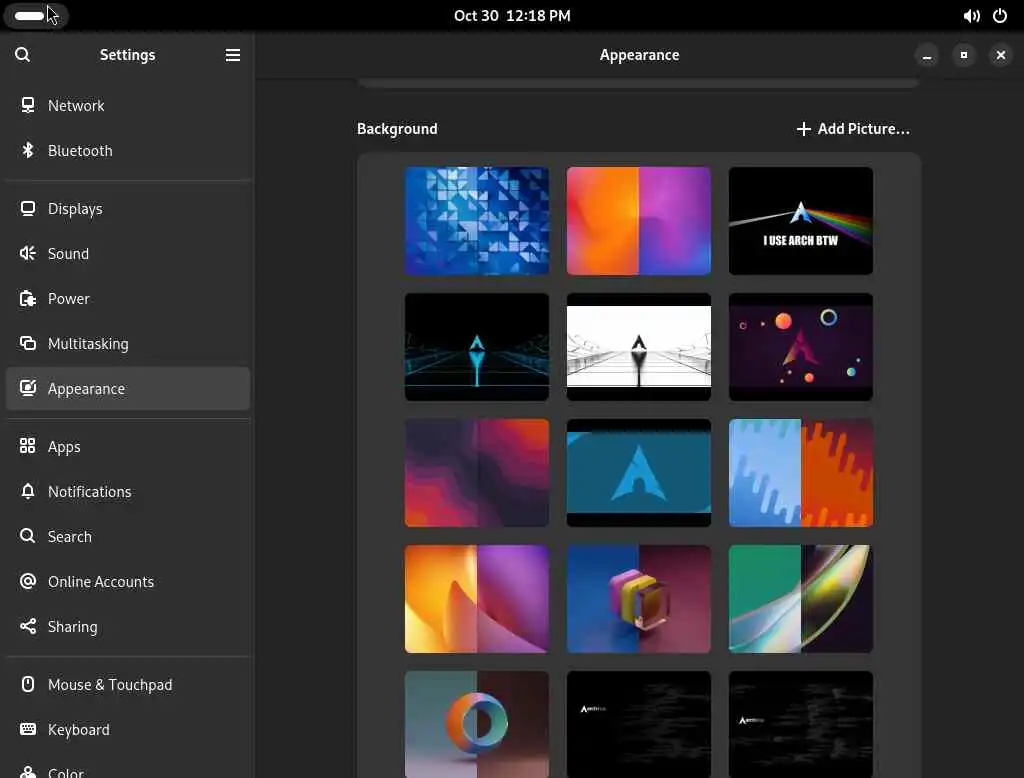Select the middle dark Arch Linux wallpaper
Image resolution: width=1024 pixels, height=778 pixels.
pos(639,724)
